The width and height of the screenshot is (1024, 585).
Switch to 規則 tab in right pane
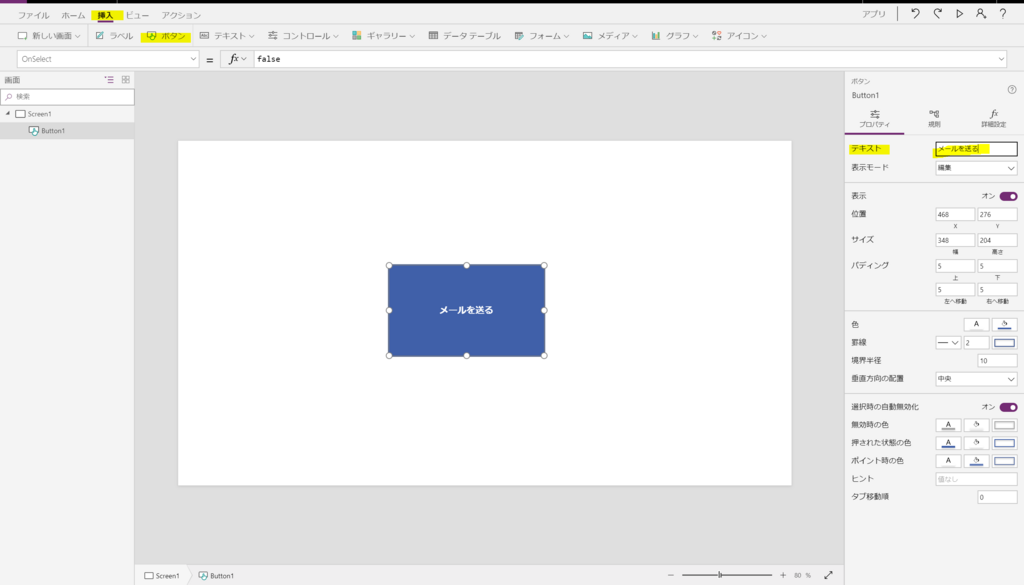935,119
